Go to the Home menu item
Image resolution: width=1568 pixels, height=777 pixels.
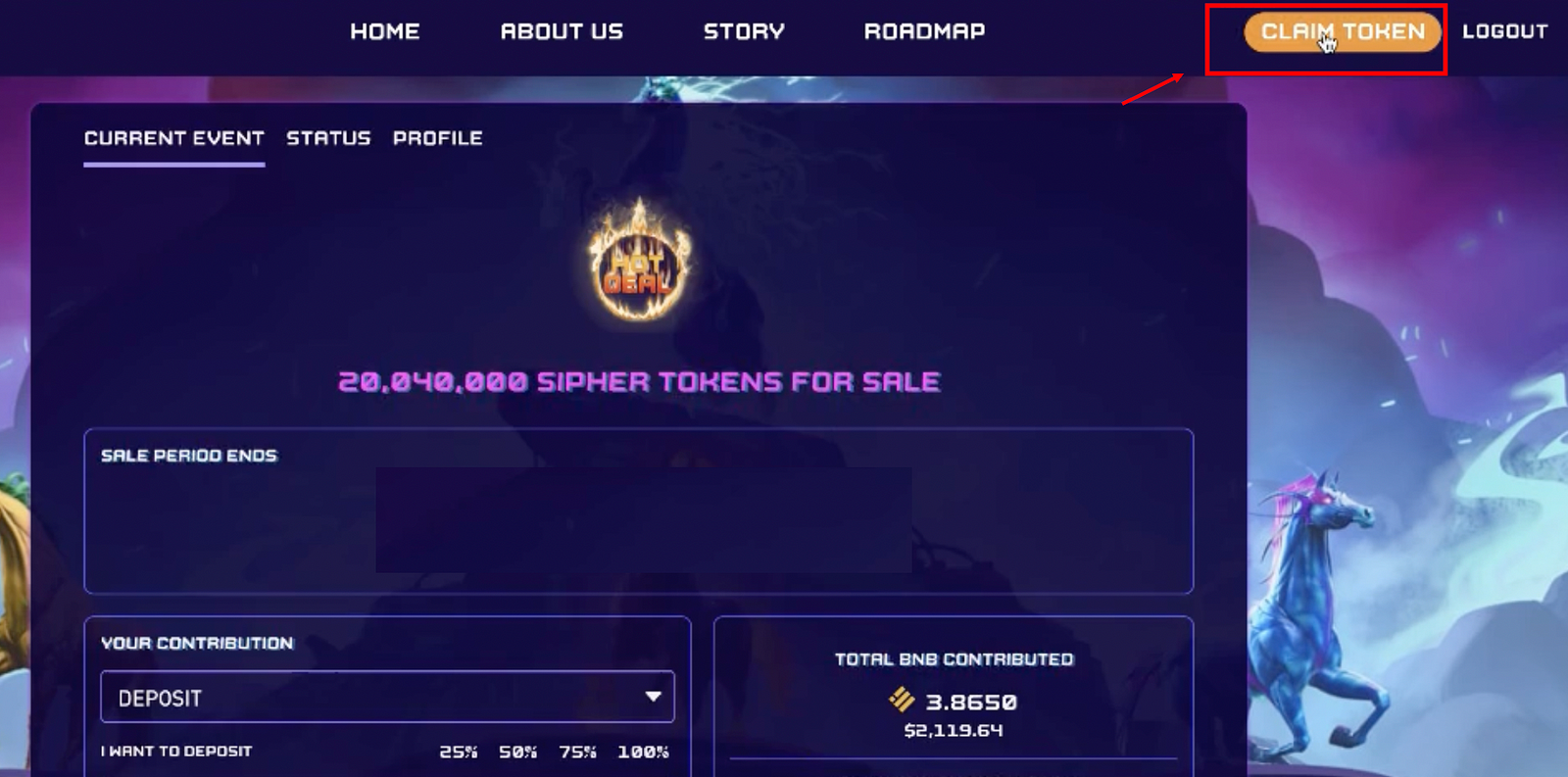click(x=385, y=31)
